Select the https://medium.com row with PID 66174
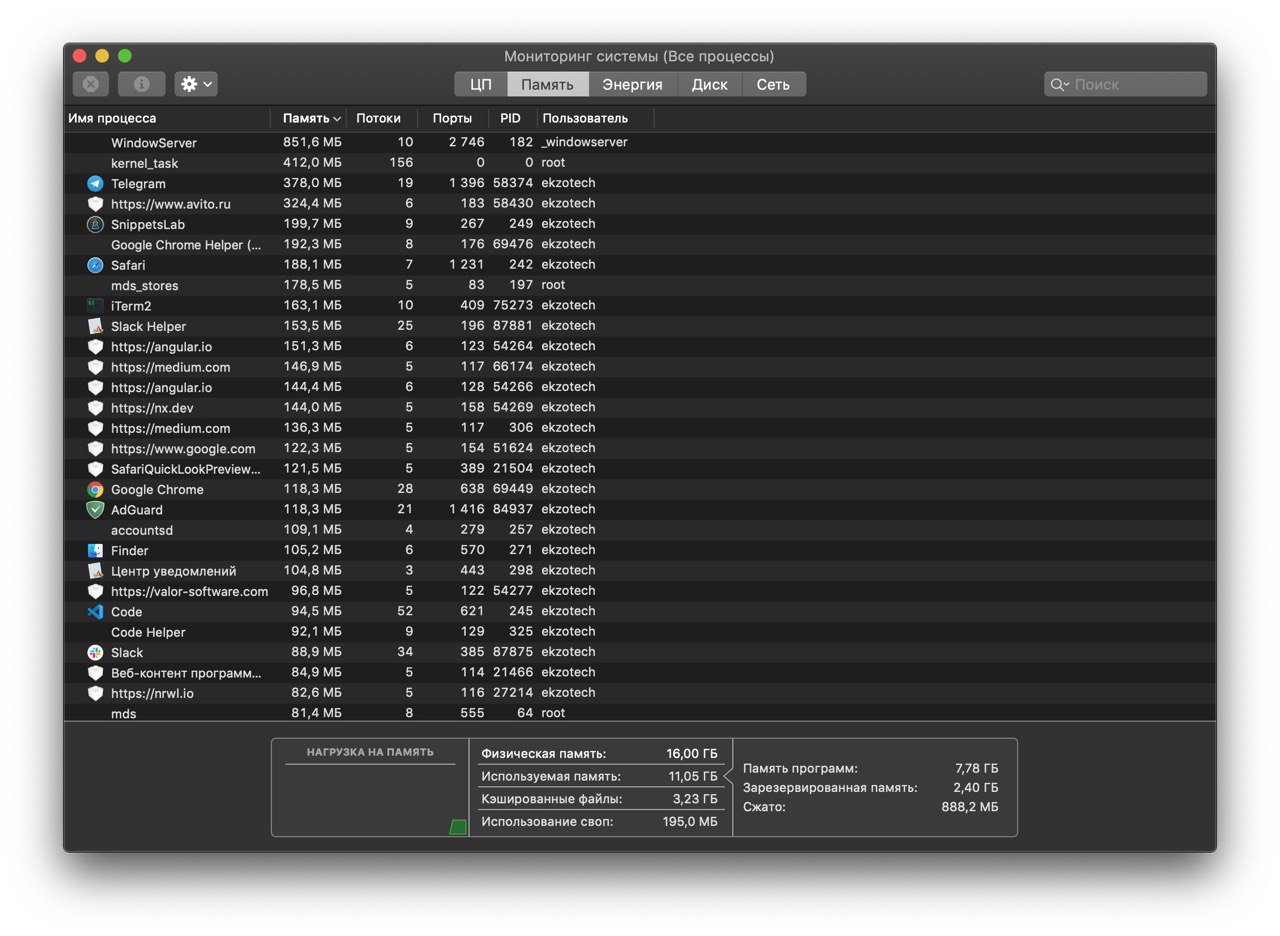The height and width of the screenshot is (936, 1280). click(x=640, y=367)
